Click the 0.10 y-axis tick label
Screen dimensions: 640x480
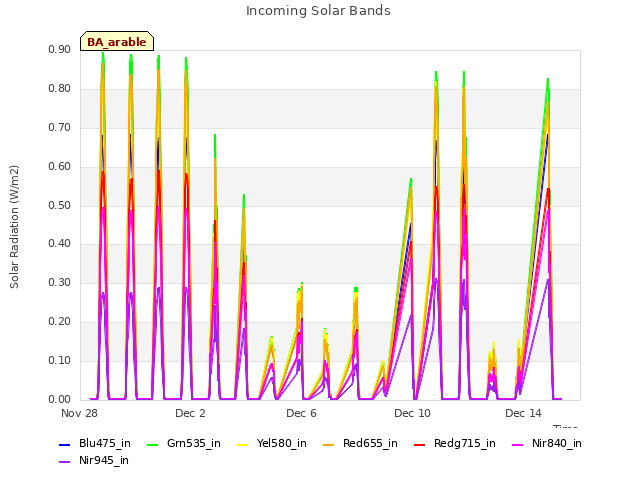[x=60, y=360]
